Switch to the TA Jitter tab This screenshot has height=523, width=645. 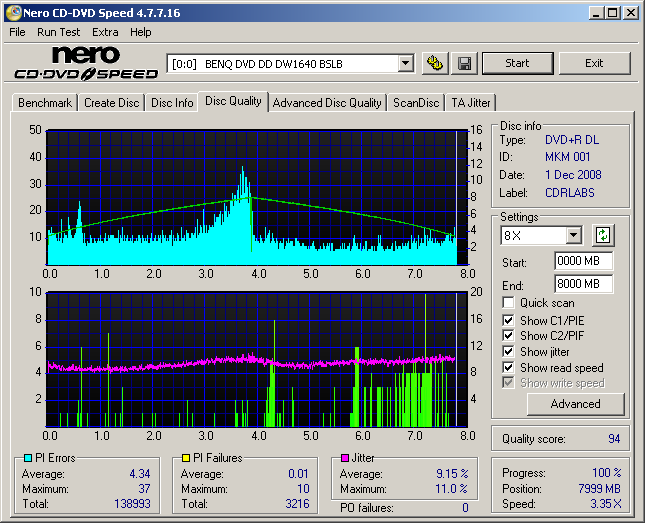pyautogui.click(x=471, y=103)
